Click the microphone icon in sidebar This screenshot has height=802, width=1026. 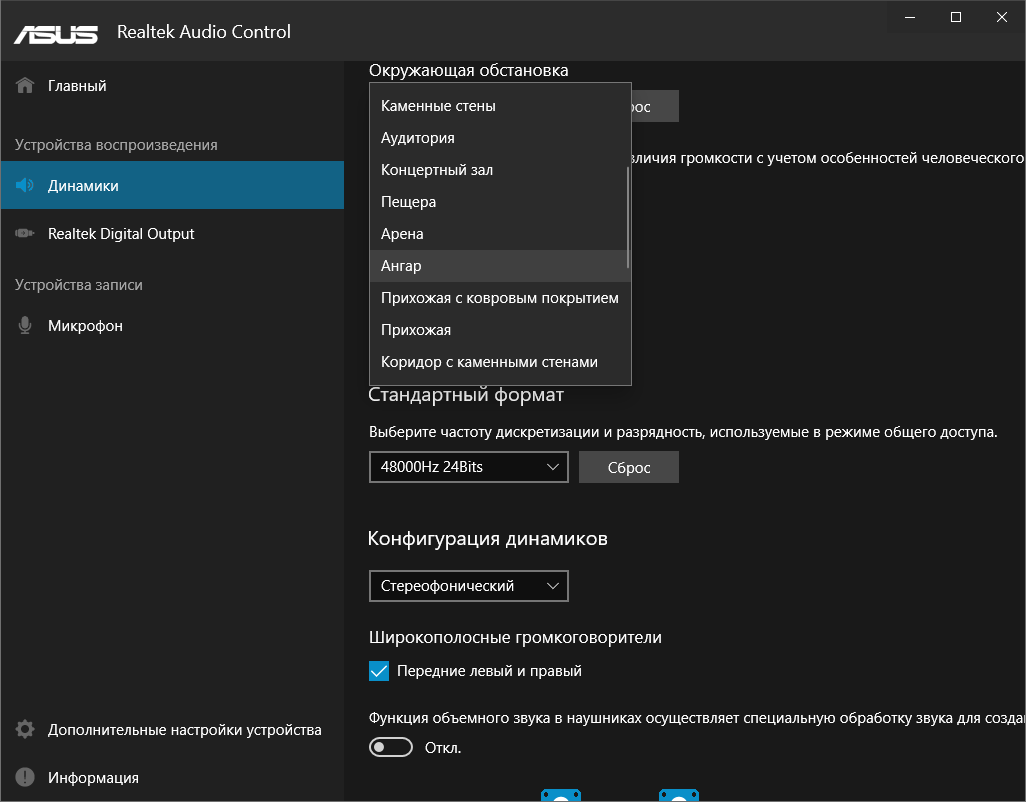click(26, 326)
